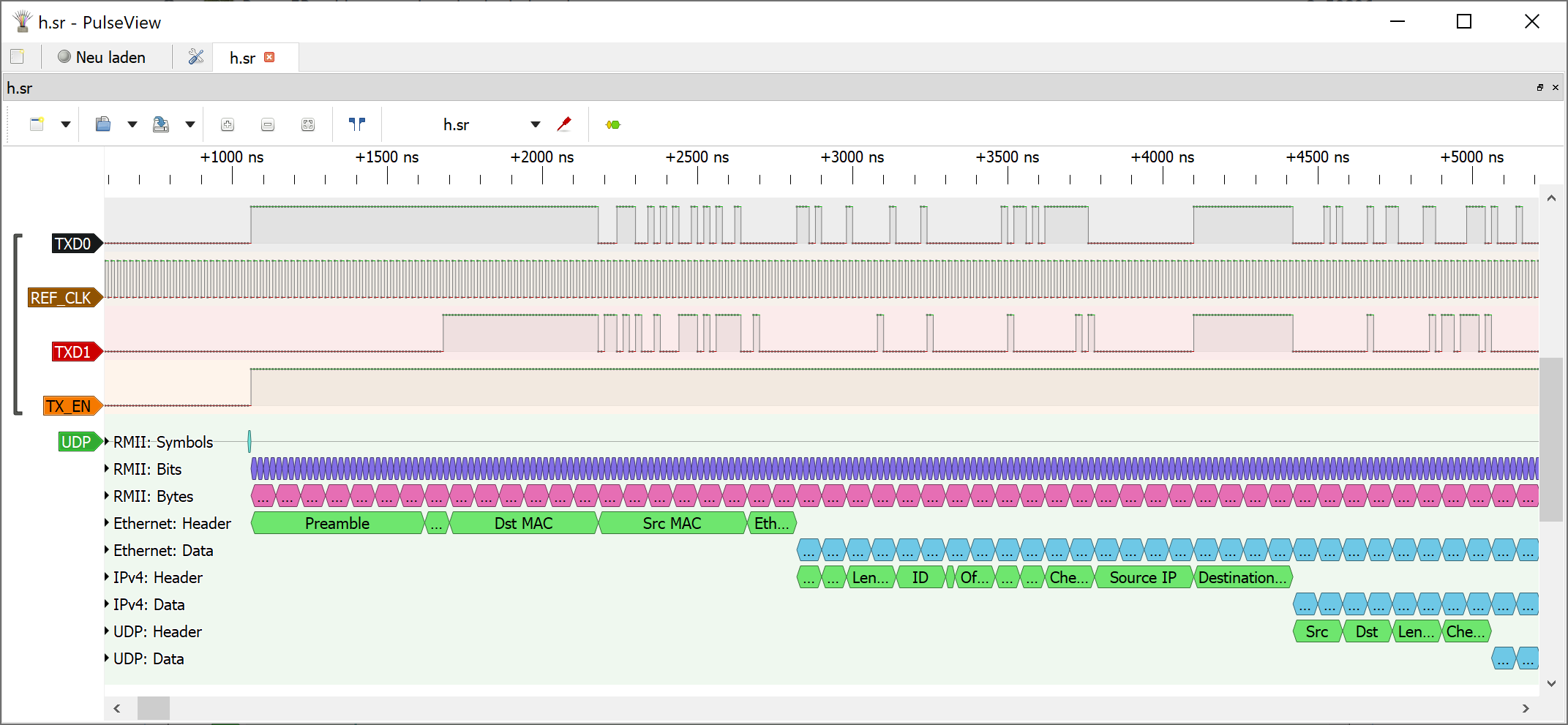1568x725 pixels.
Task: Open the file-open dropdown arrow
Action: [132, 124]
